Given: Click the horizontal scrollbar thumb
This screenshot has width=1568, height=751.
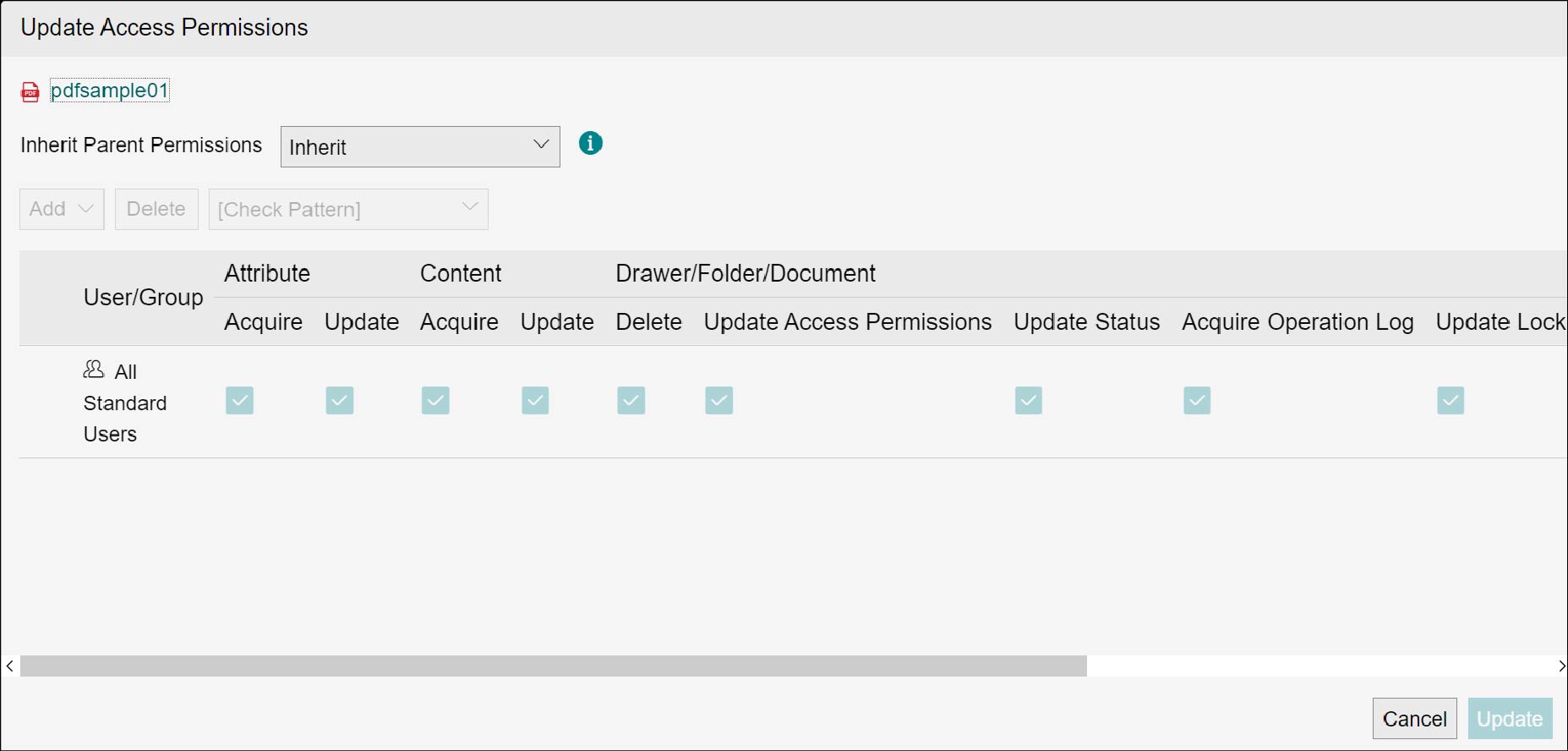Looking at the screenshot, I should click(x=554, y=666).
